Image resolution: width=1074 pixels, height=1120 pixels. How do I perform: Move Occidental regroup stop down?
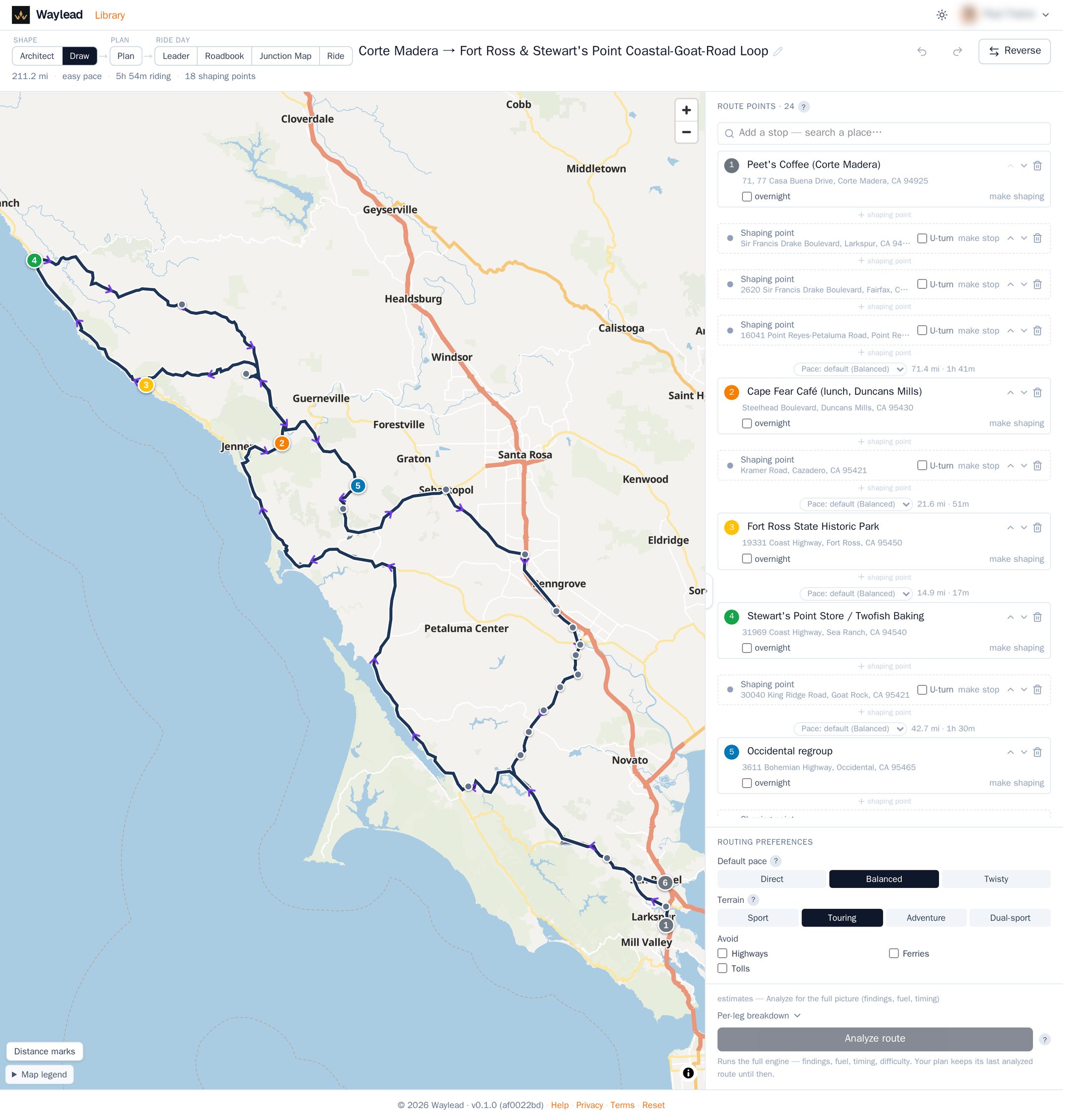coord(1024,752)
